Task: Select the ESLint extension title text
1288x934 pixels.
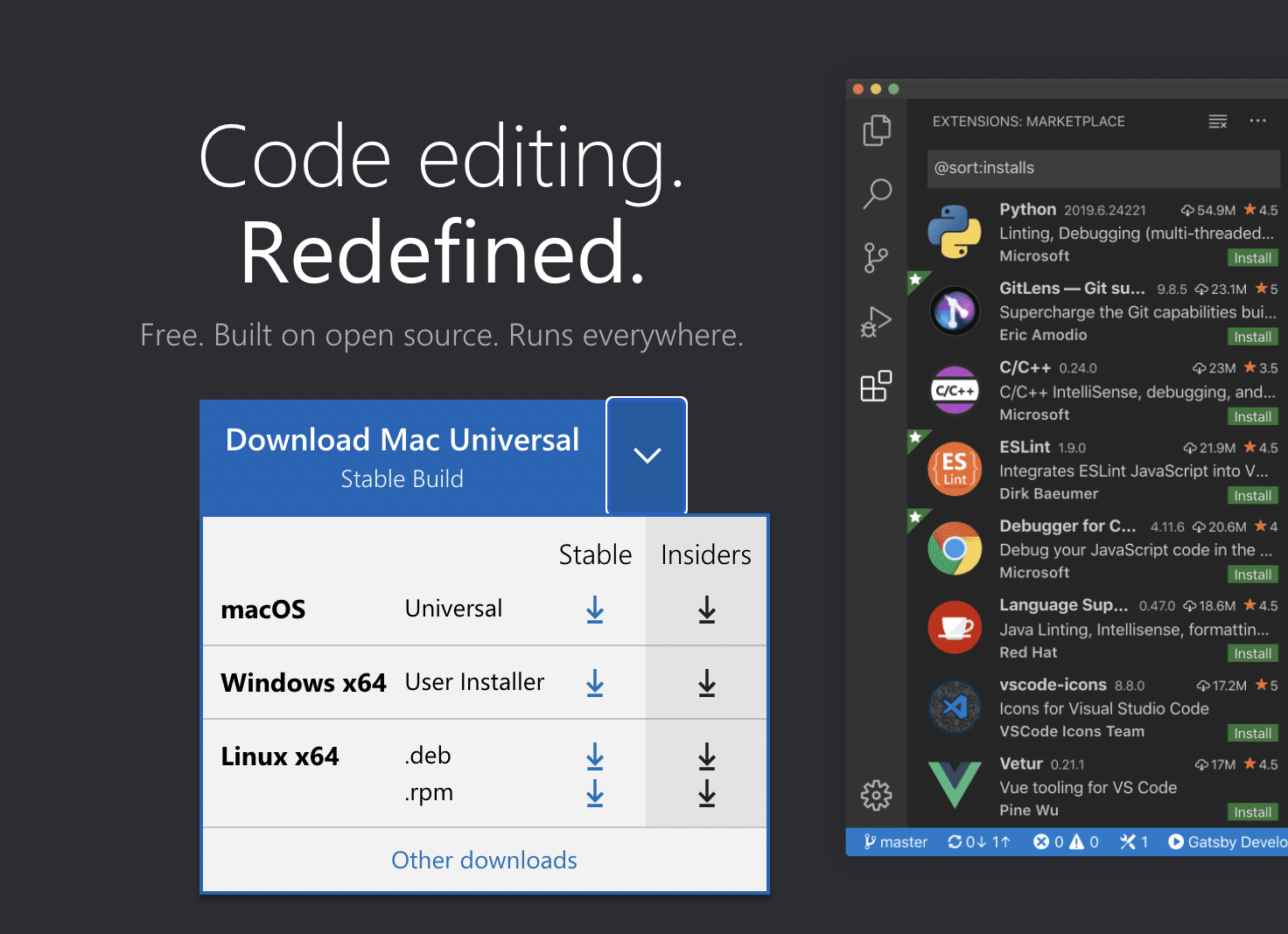Action: (x=1025, y=447)
